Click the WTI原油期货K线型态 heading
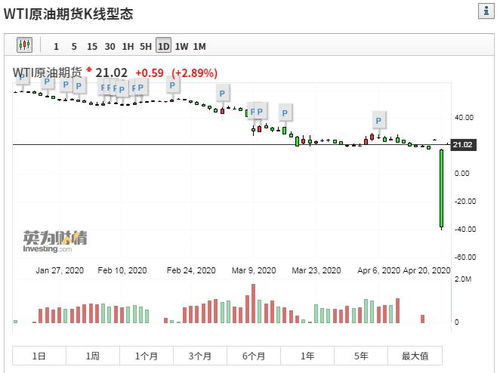This screenshot has width=500, height=373. (x=68, y=14)
